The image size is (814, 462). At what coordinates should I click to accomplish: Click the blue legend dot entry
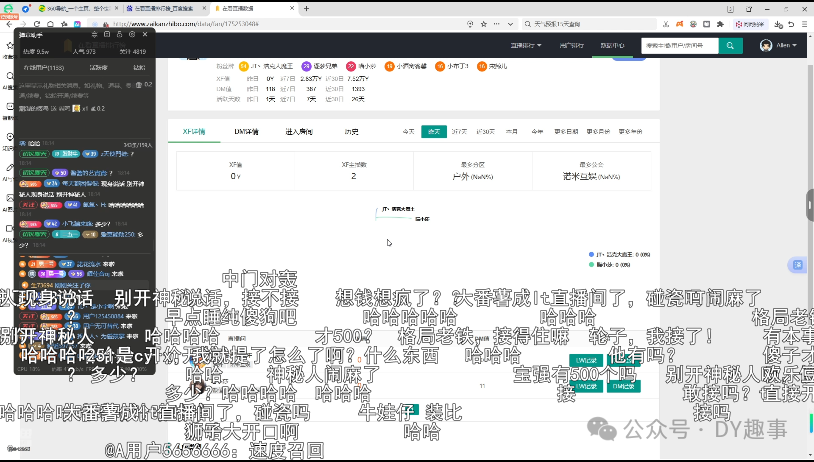click(619, 254)
